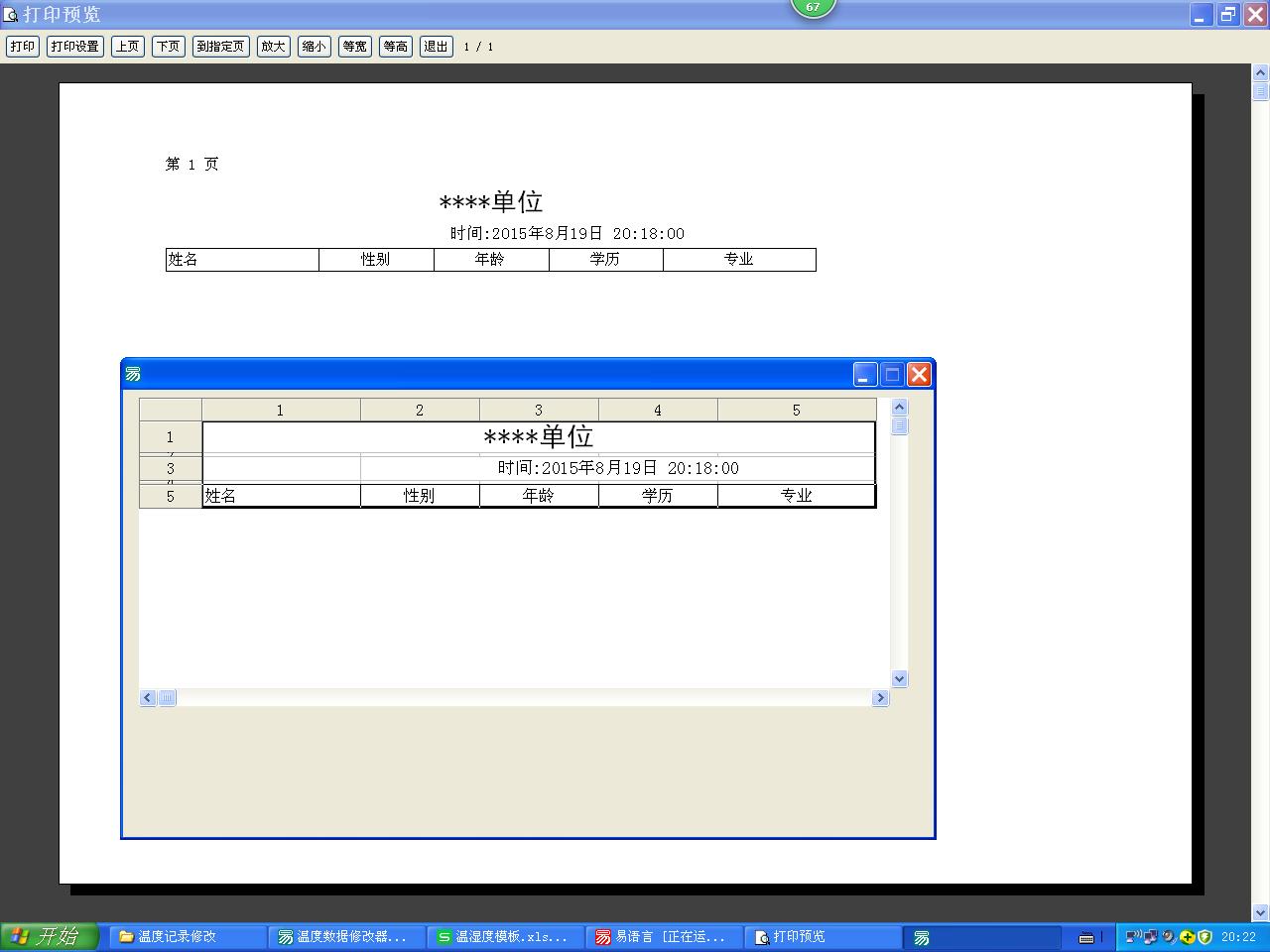This screenshot has height=952, width=1270.
Task: Click the 学历 cell in grid
Action: (658, 496)
